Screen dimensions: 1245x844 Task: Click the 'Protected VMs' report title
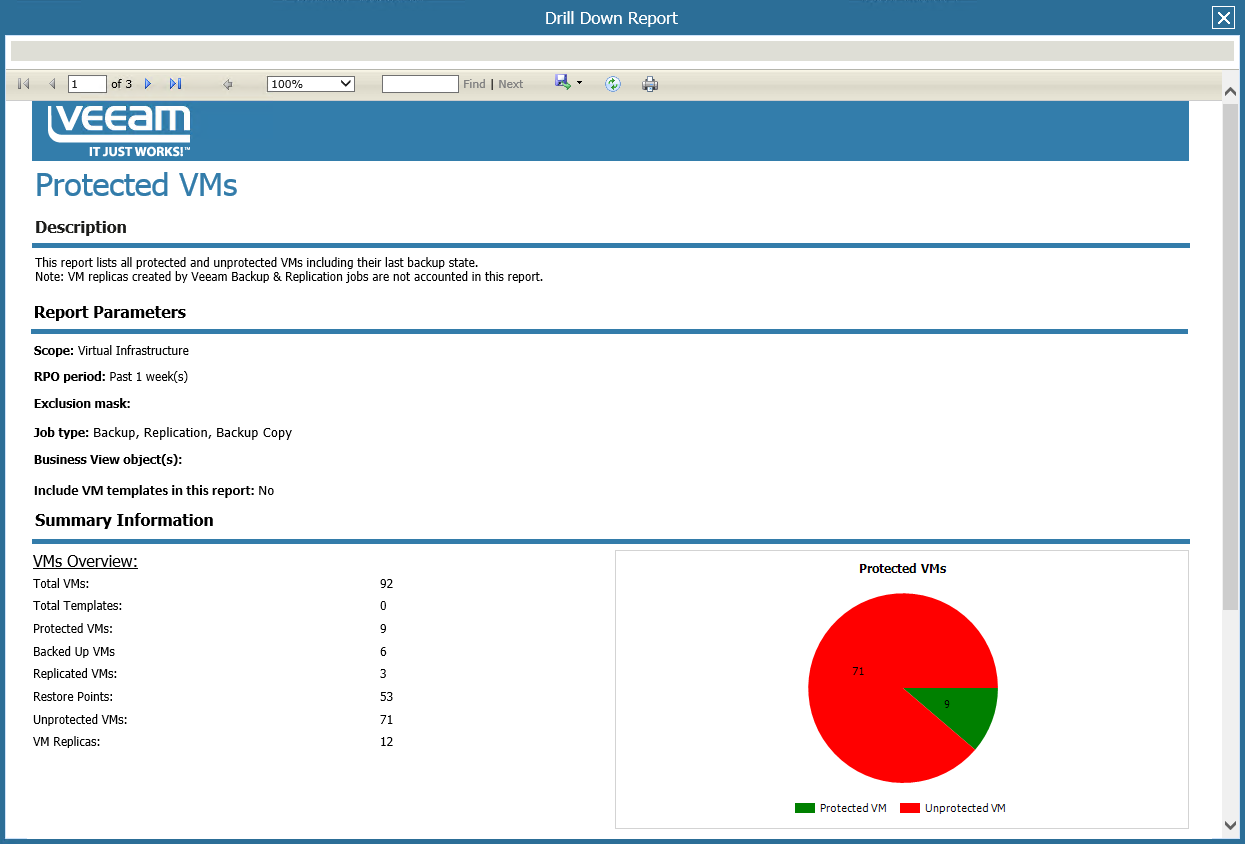pyautogui.click(x=136, y=185)
